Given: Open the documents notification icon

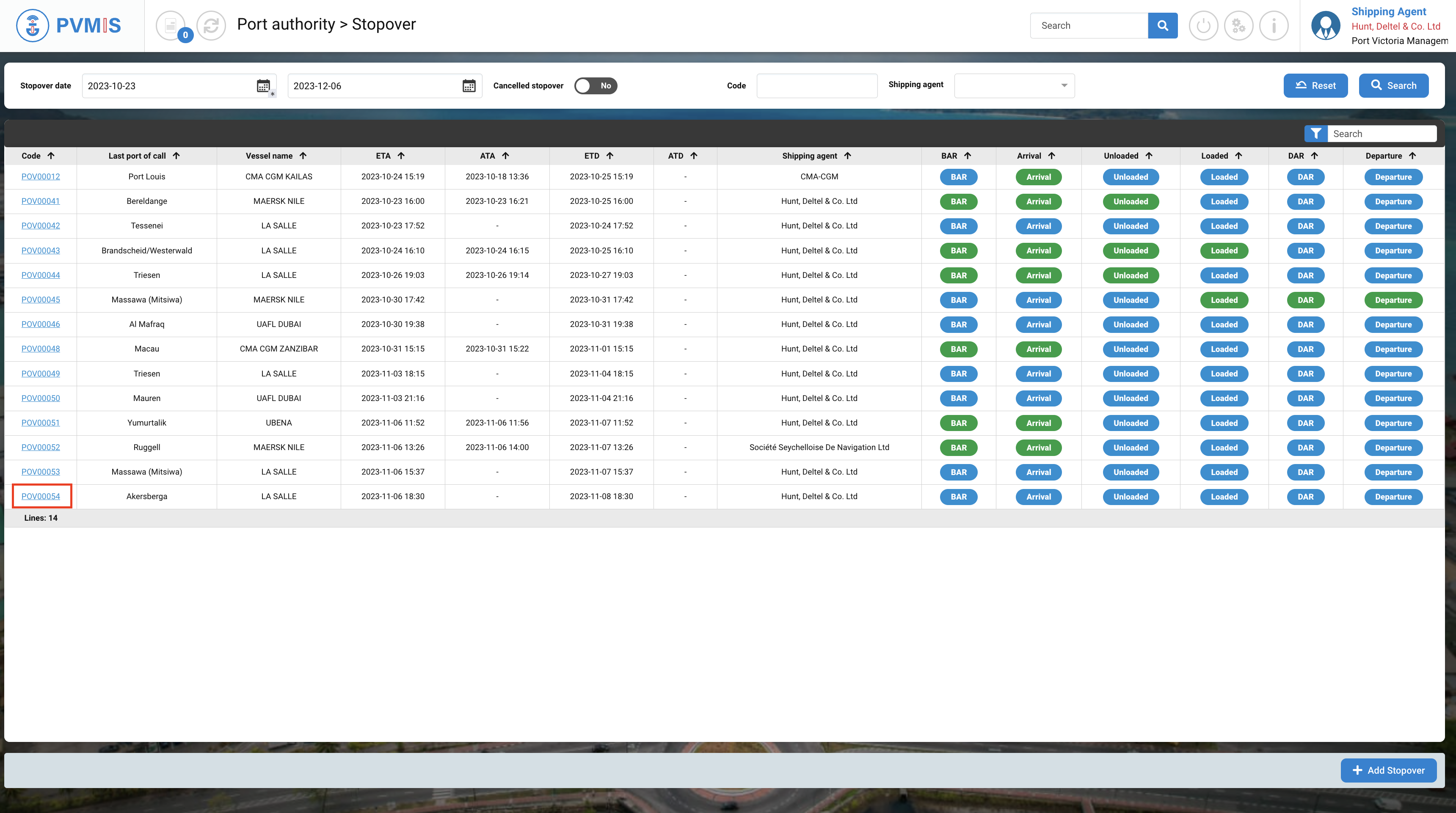Looking at the screenshot, I should coord(171,25).
